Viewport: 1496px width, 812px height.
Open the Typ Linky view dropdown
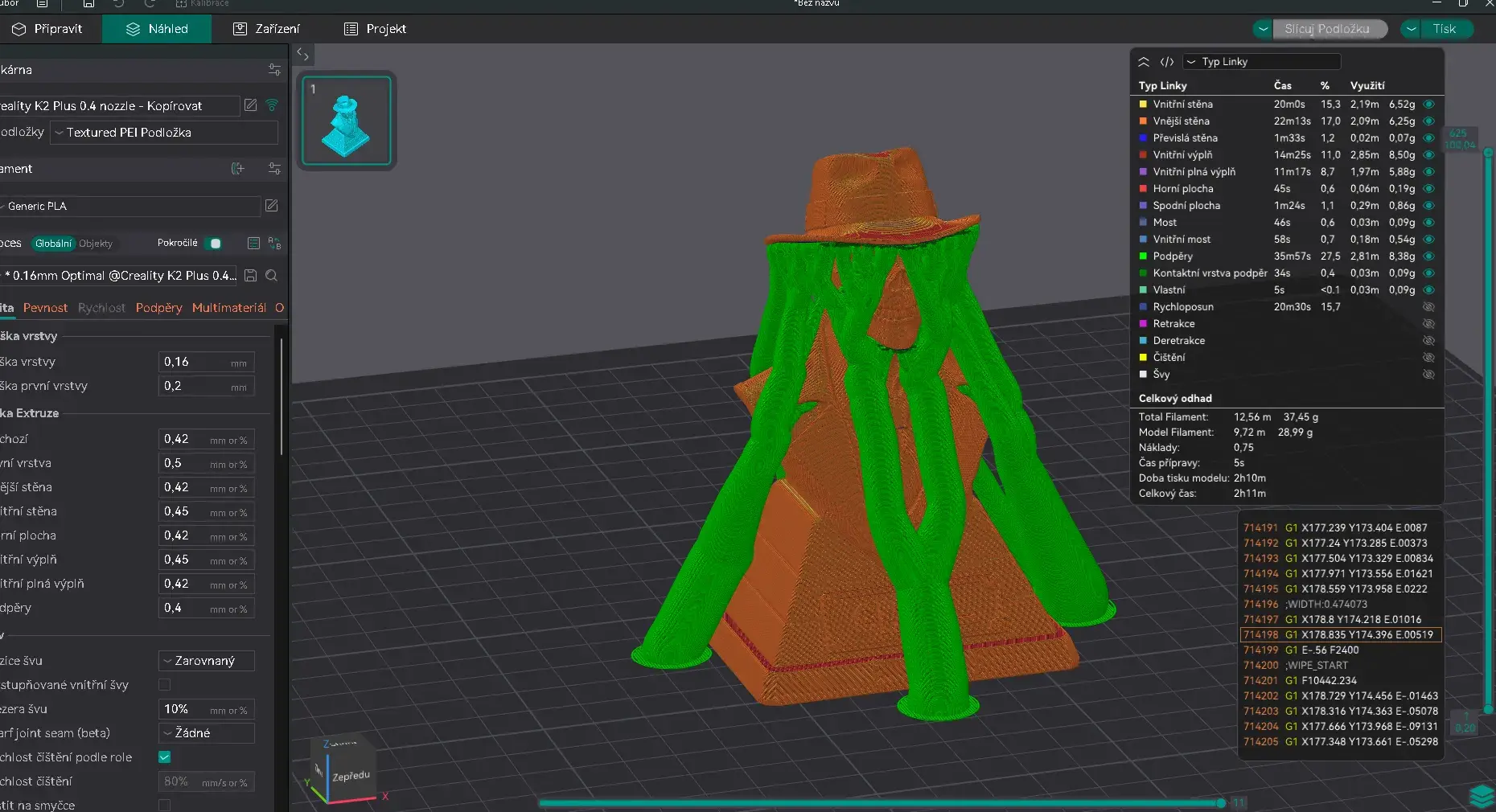(1261, 62)
